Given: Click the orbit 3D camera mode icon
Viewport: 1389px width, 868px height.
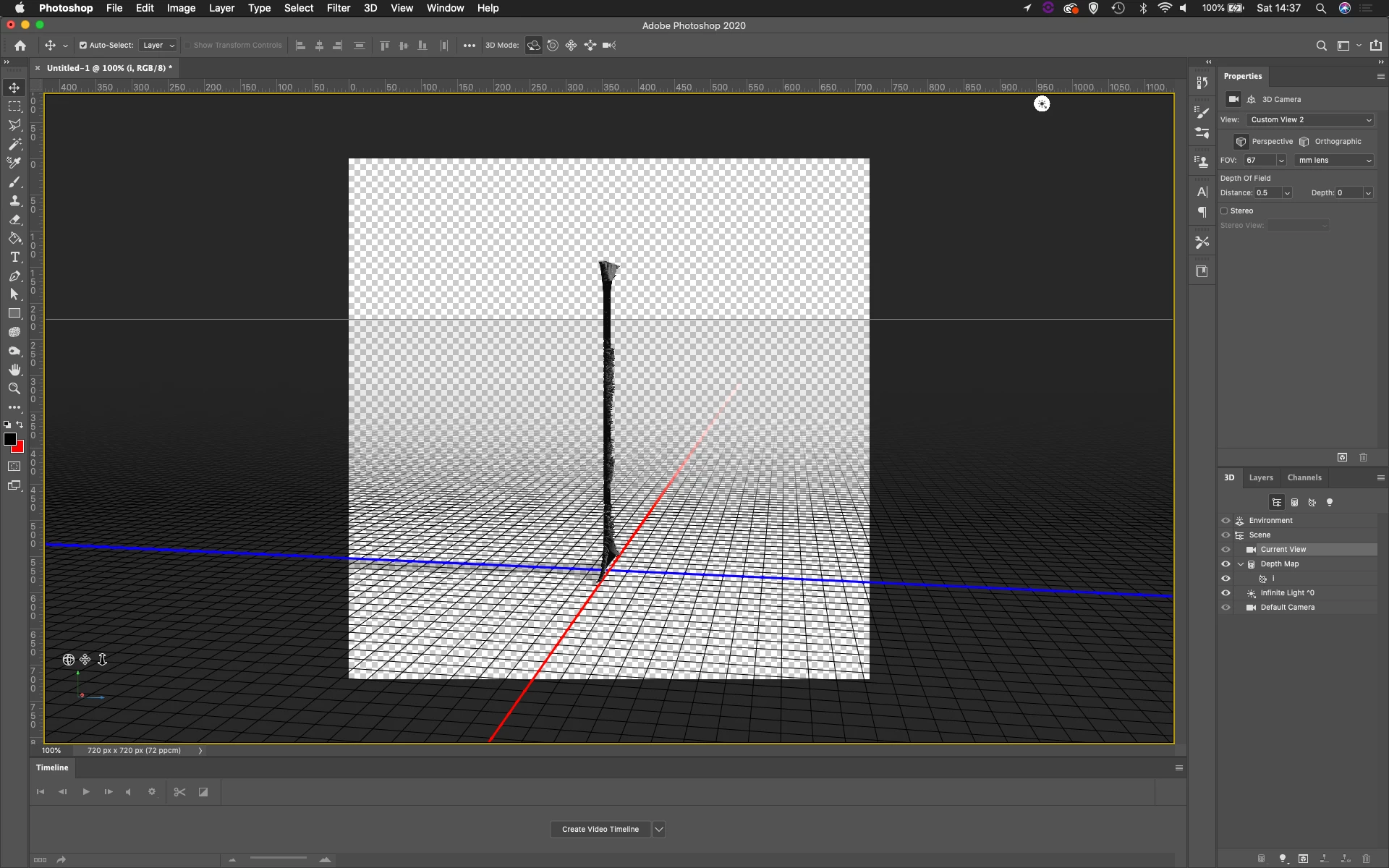Looking at the screenshot, I should [x=534, y=46].
